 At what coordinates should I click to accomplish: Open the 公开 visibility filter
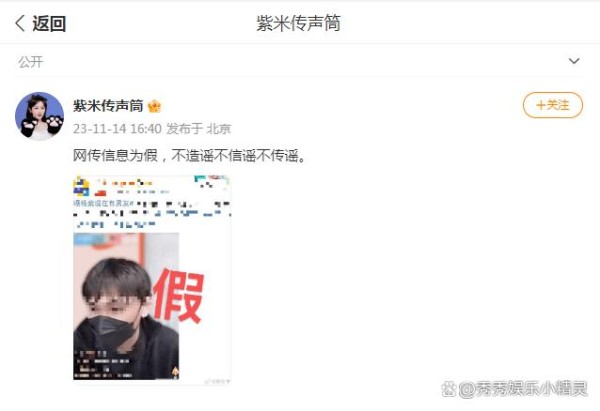(x=31, y=62)
